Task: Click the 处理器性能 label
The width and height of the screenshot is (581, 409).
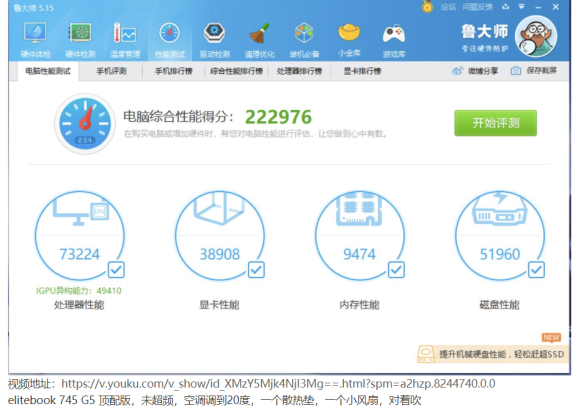Action: pos(79,305)
